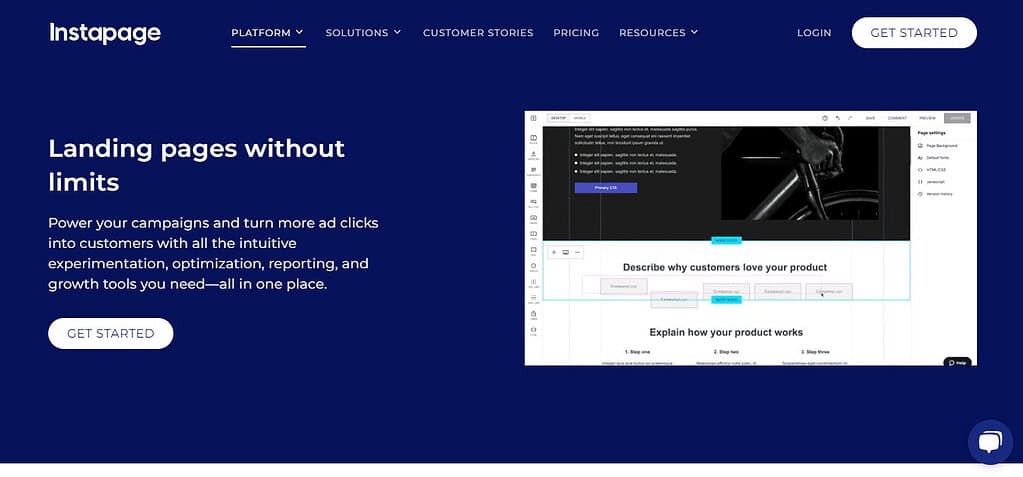
Task: Click the redo arrow in editor preview
Action: [850, 118]
